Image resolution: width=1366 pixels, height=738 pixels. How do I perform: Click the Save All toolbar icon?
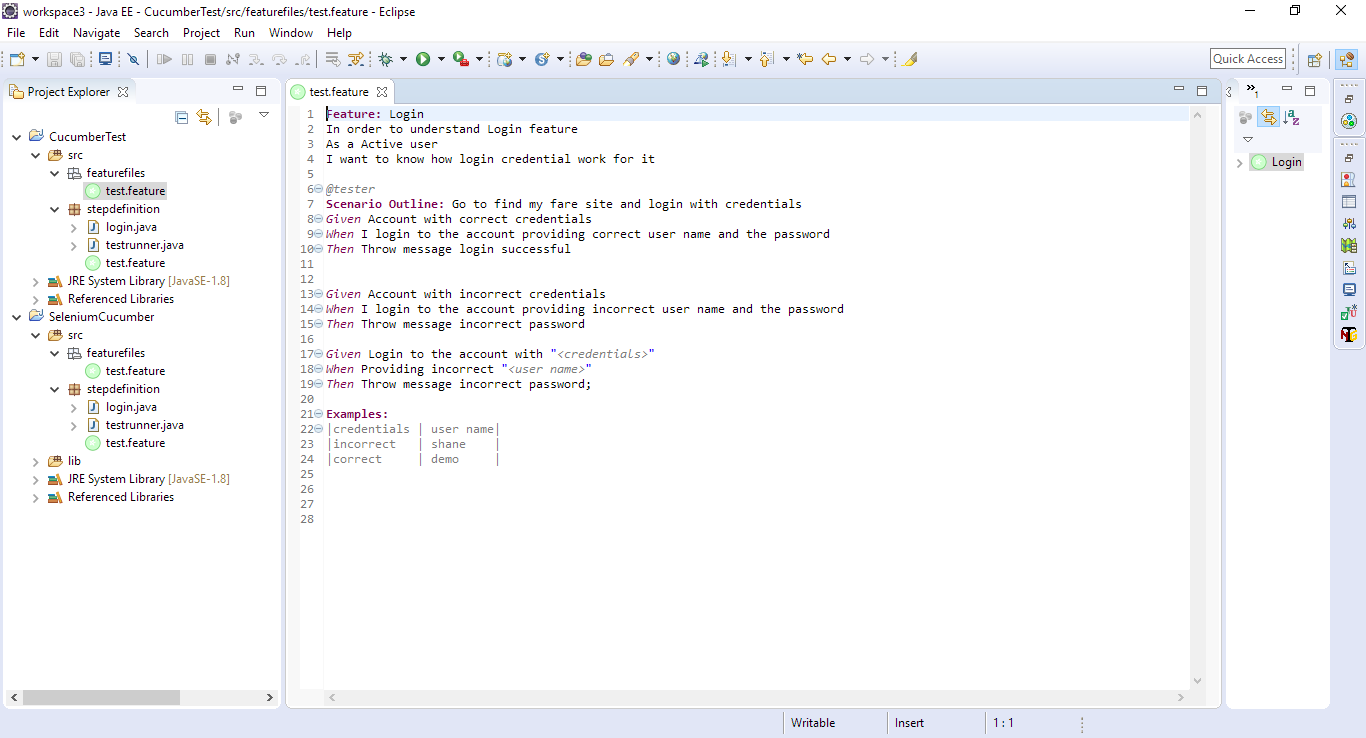pyautogui.click(x=78, y=58)
